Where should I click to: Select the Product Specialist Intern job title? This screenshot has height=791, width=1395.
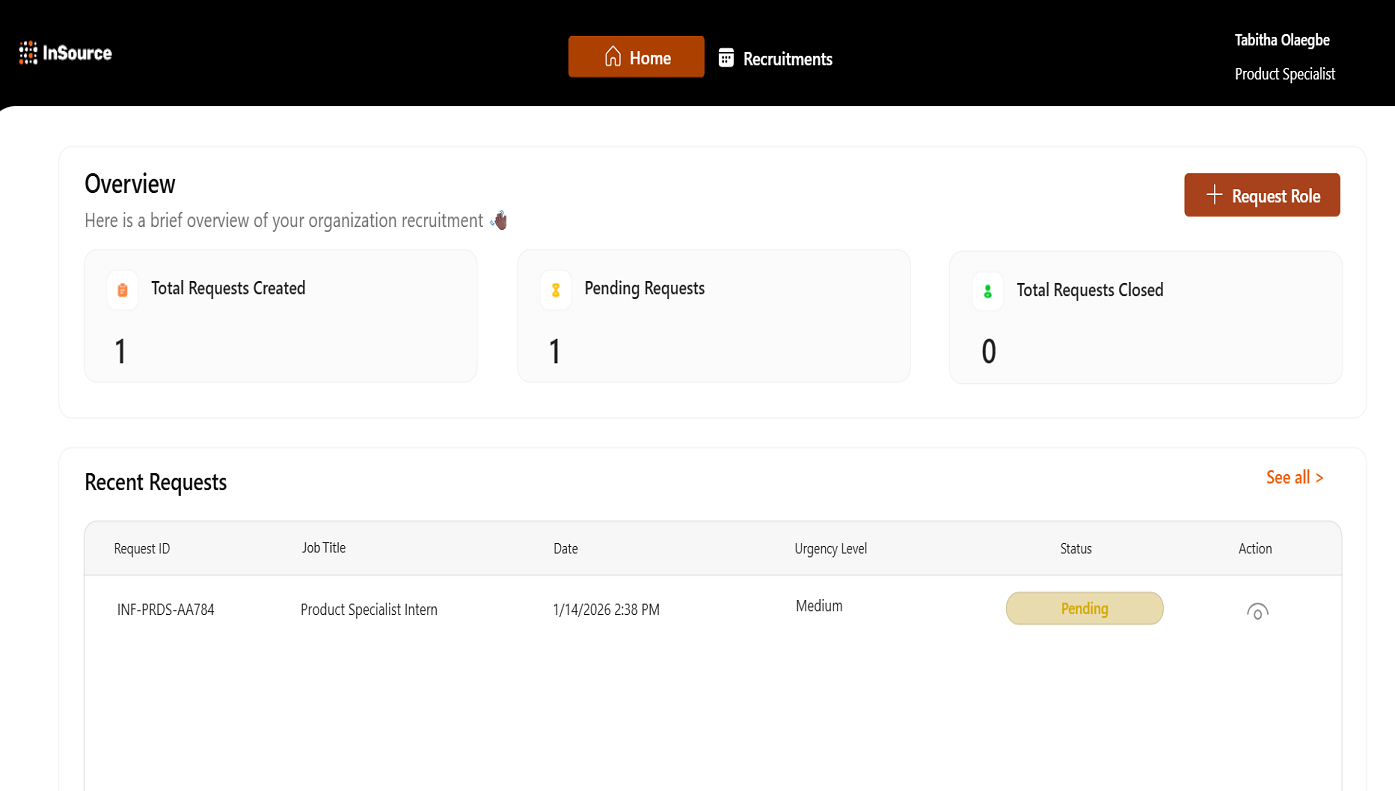point(369,609)
